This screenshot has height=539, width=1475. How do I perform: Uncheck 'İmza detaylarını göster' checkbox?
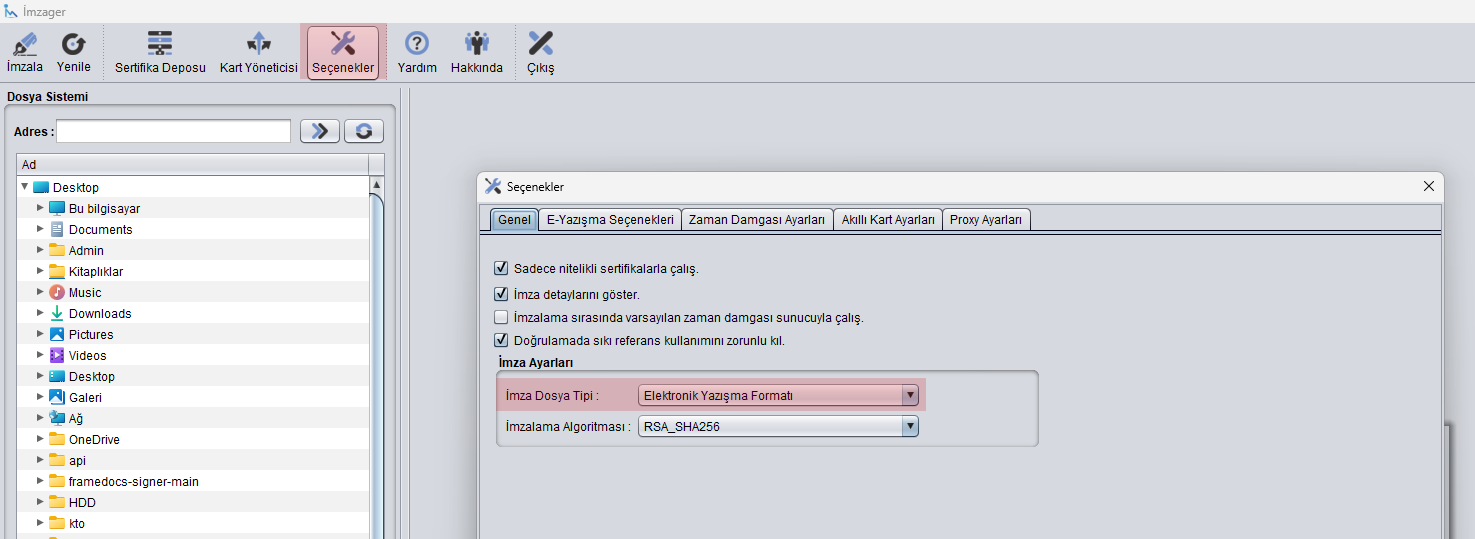tap(501, 294)
